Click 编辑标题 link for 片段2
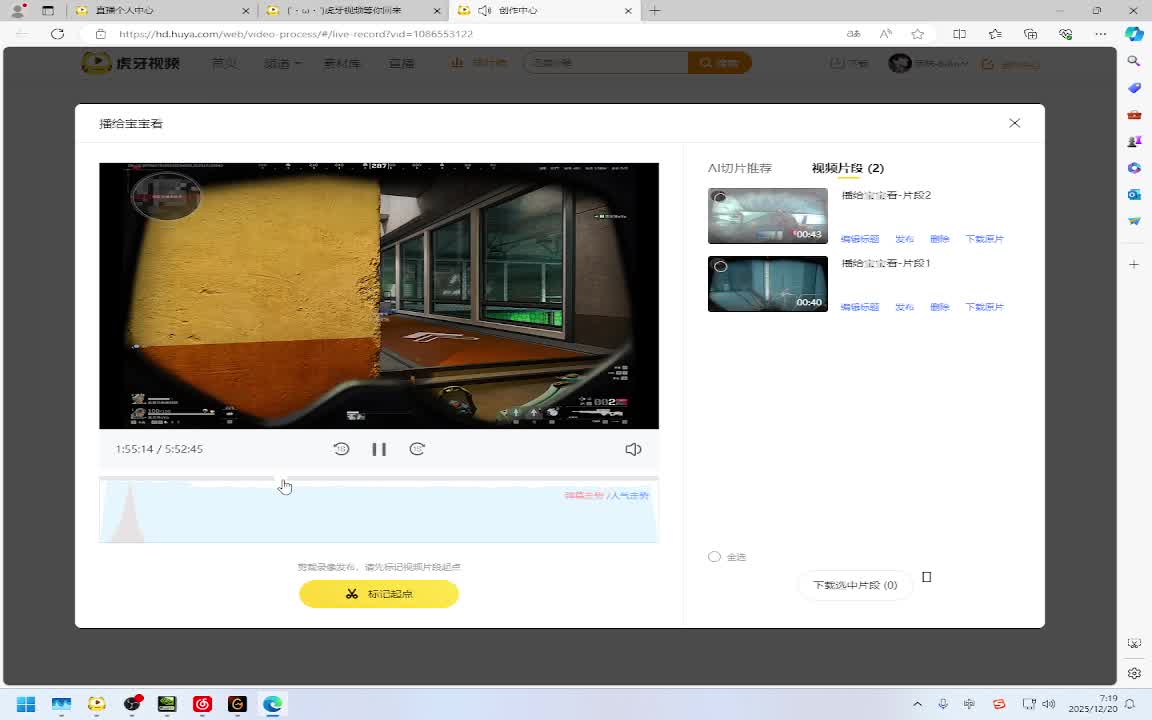 tap(859, 239)
